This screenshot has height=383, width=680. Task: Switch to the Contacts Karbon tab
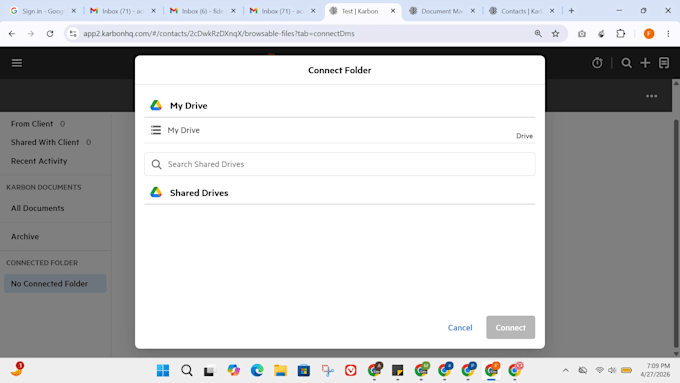pyautogui.click(x=522, y=11)
